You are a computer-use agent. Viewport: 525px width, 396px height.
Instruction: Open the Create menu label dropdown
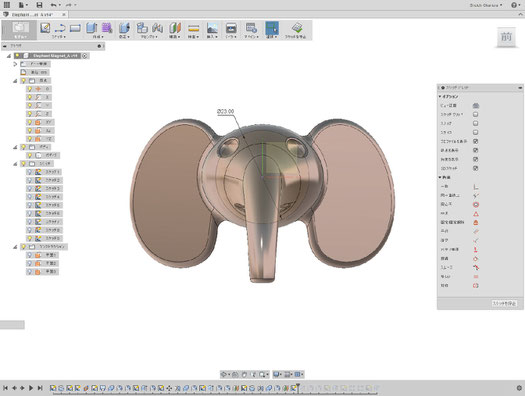98,37
